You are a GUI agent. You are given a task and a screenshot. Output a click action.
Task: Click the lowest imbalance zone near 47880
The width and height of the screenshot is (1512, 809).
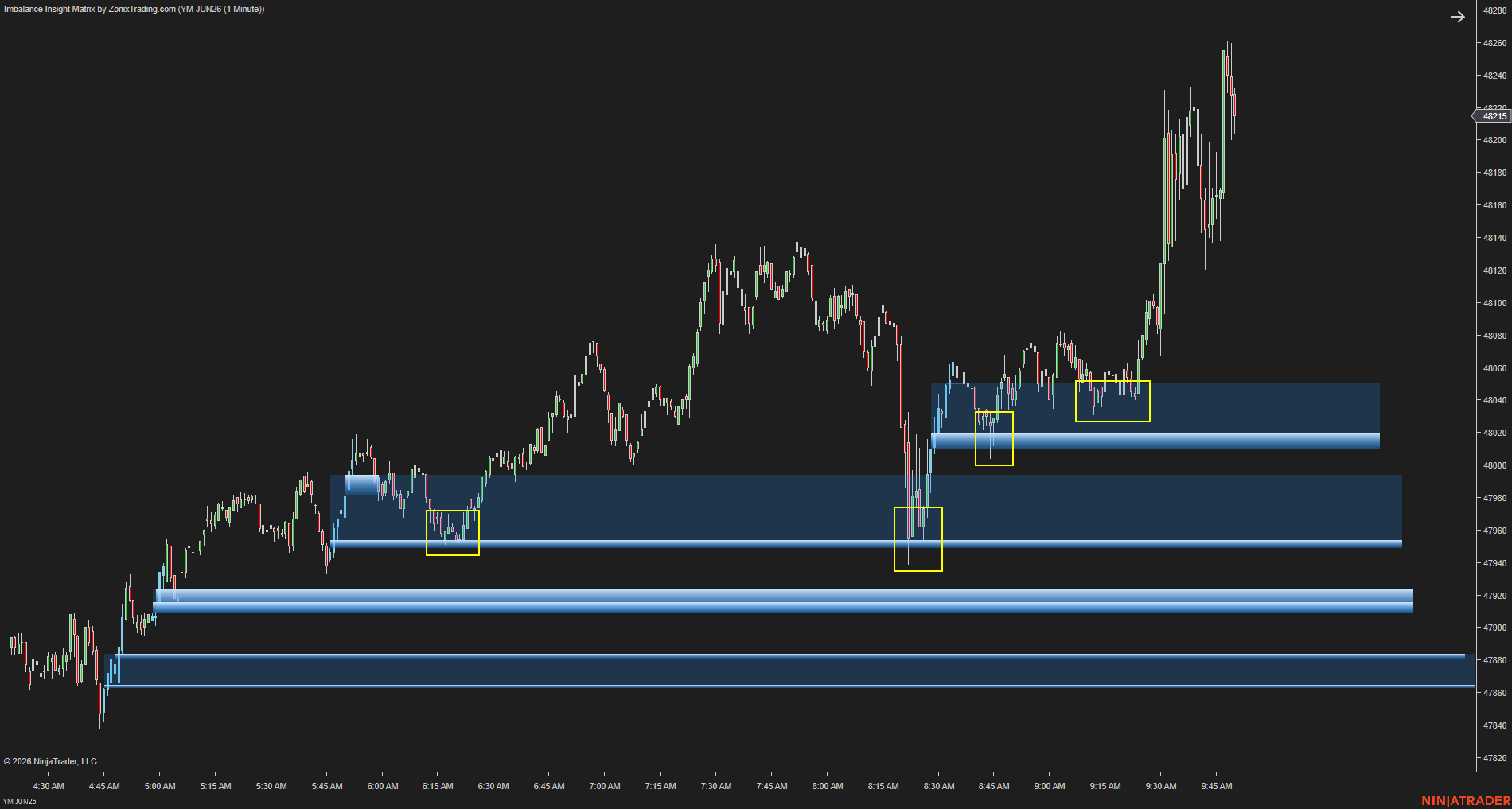(x=788, y=671)
